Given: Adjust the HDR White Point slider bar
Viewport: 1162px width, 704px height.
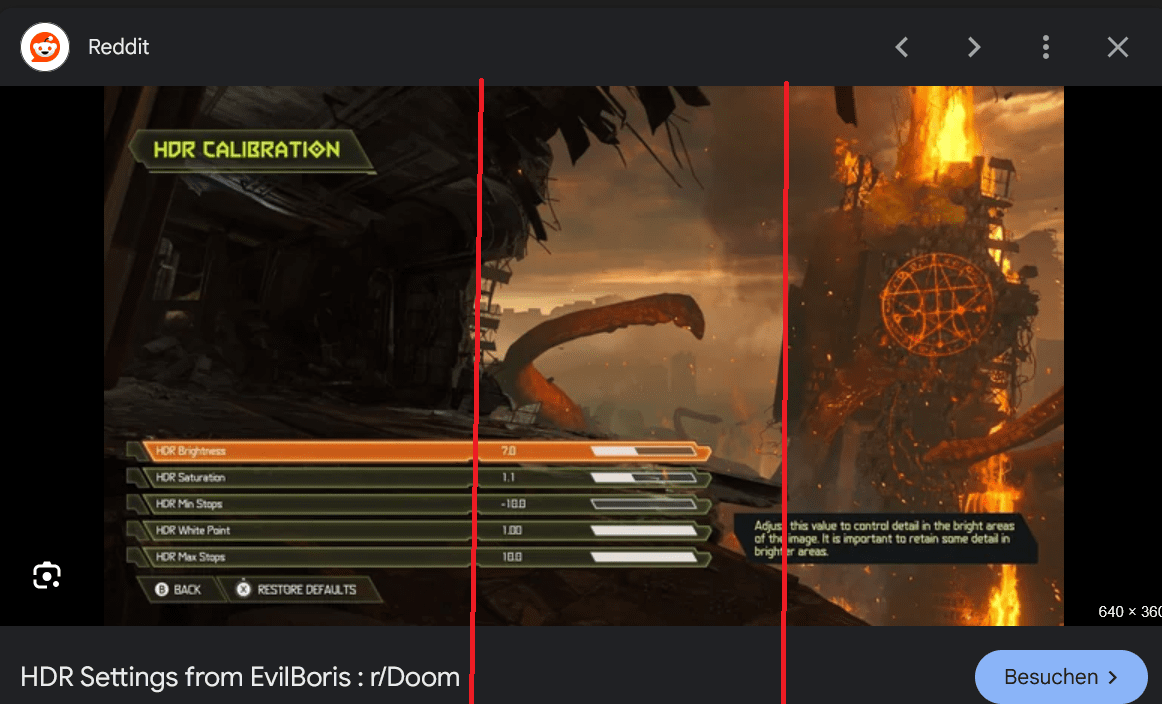Looking at the screenshot, I should pyautogui.click(x=643, y=531).
